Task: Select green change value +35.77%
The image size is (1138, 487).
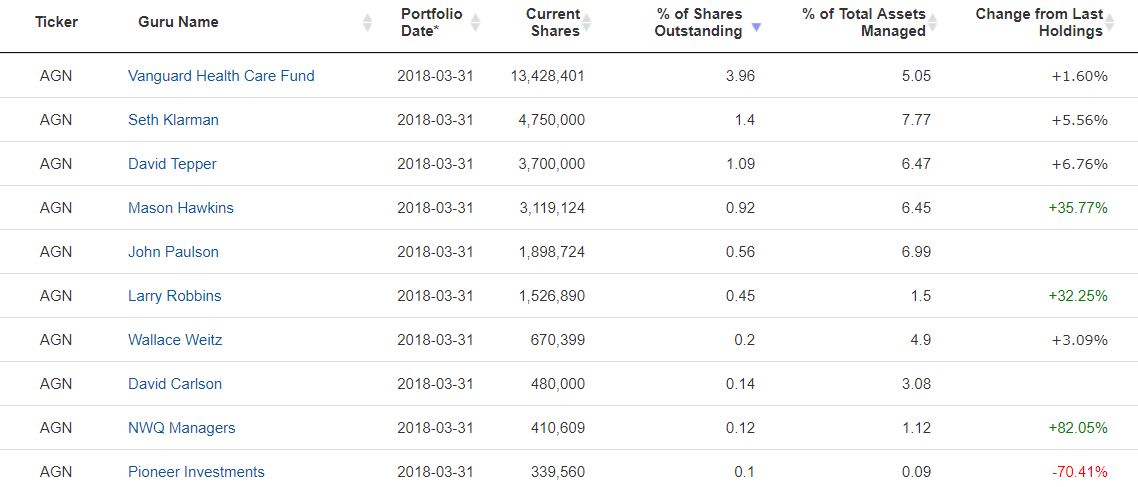Action: (x=1078, y=208)
